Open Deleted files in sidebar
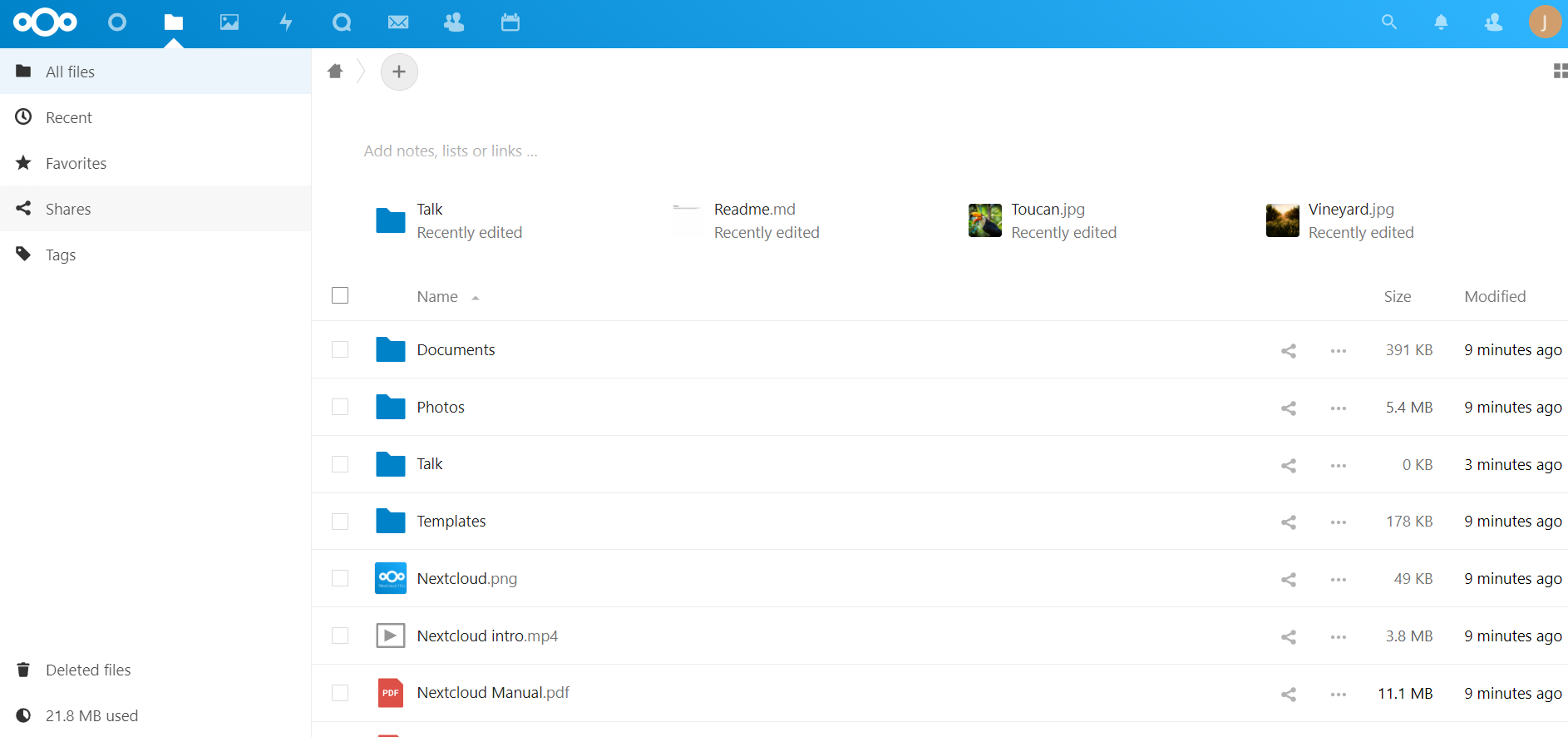The image size is (1568, 737). [x=155, y=670]
